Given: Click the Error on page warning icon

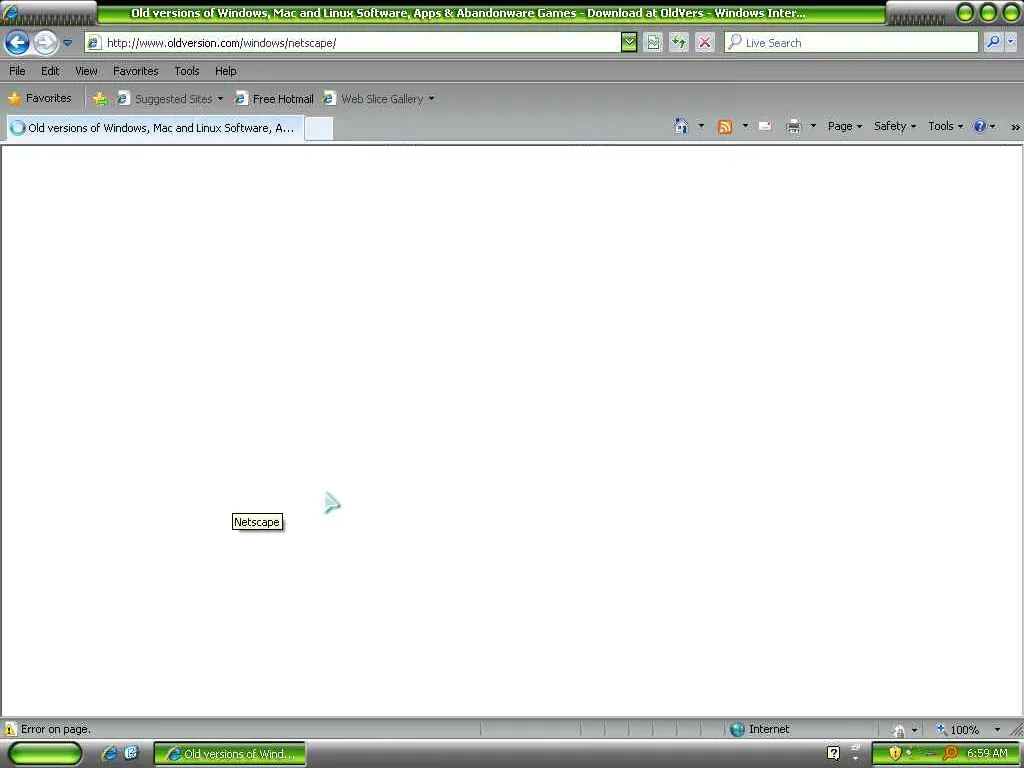Looking at the screenshot, I should point(10,729).
